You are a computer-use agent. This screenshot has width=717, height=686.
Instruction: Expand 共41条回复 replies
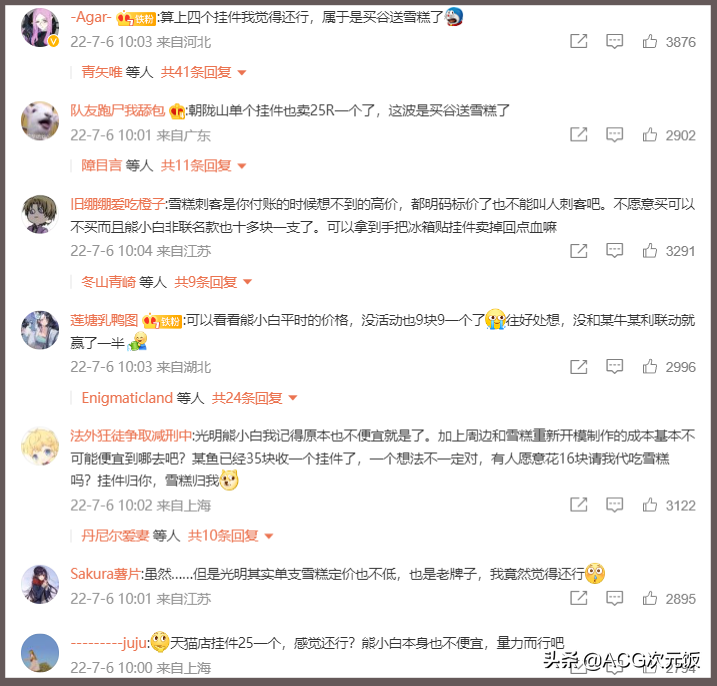203,72
